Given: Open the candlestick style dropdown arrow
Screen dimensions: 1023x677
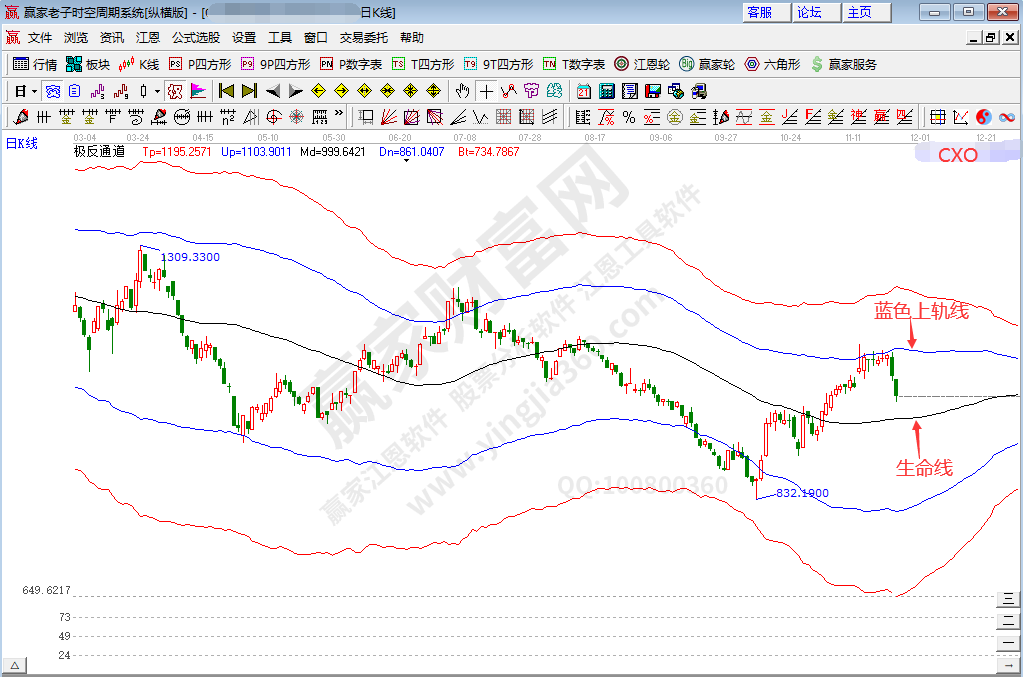Looking at the screenshot, I should [x=157, y=91].
